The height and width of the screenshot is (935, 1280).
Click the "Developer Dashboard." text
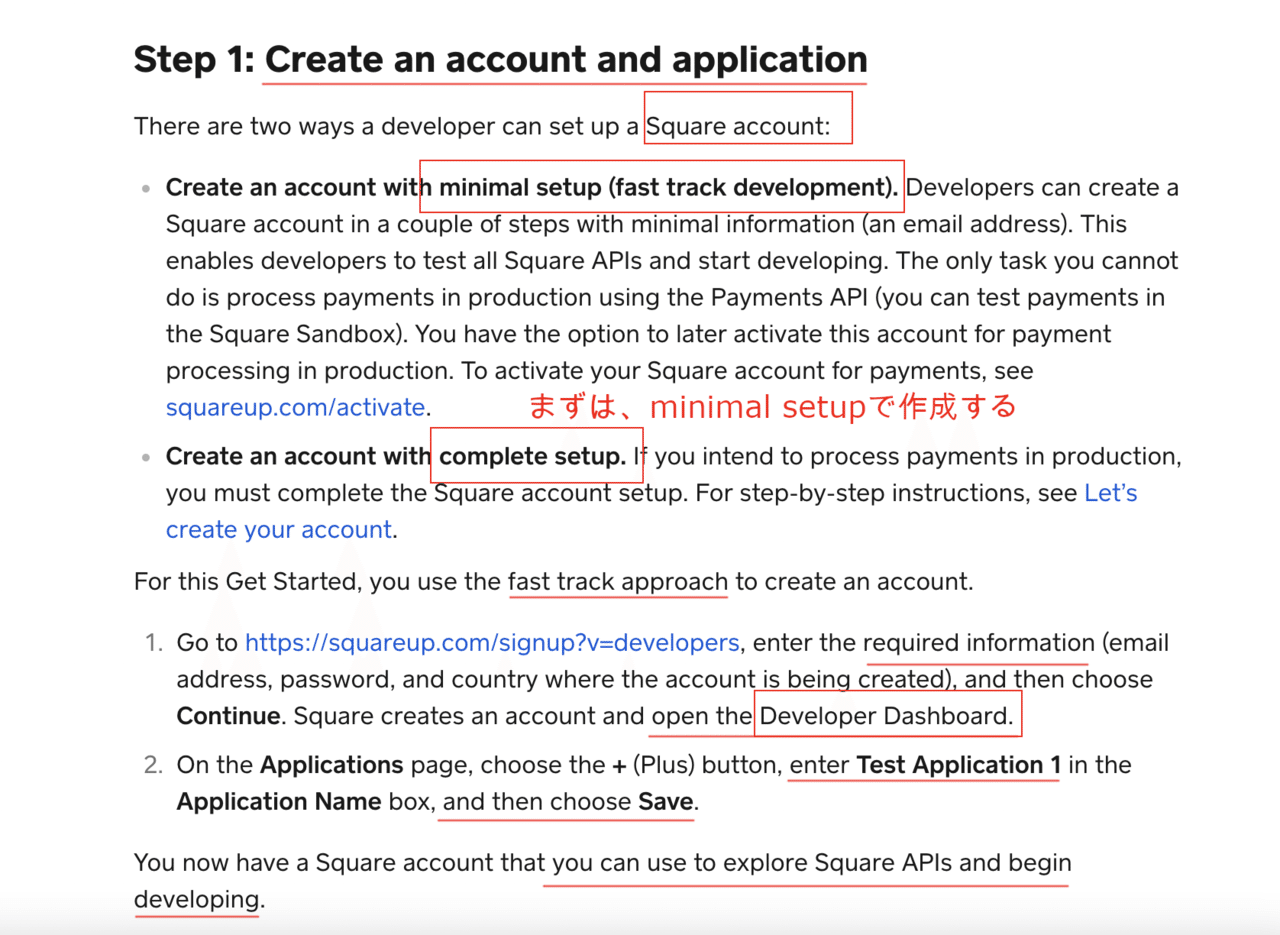[x=886, y=716]
